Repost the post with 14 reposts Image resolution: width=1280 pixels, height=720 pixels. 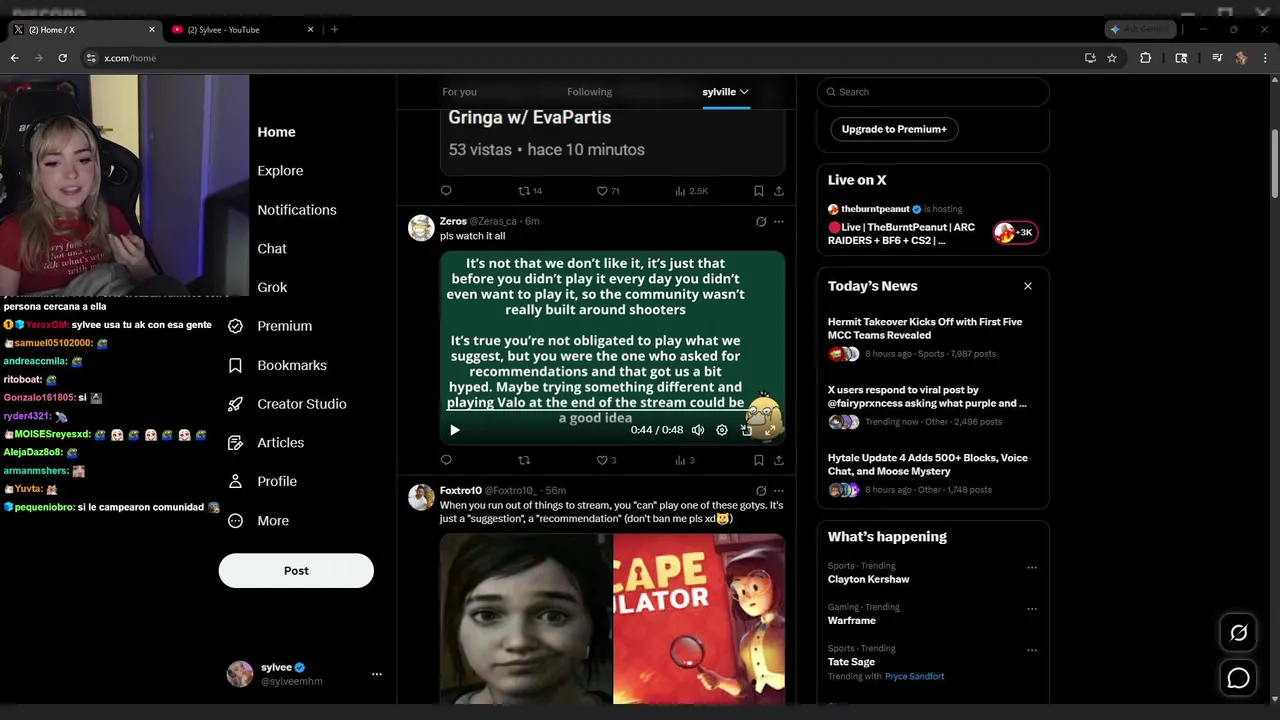point(529,191)
